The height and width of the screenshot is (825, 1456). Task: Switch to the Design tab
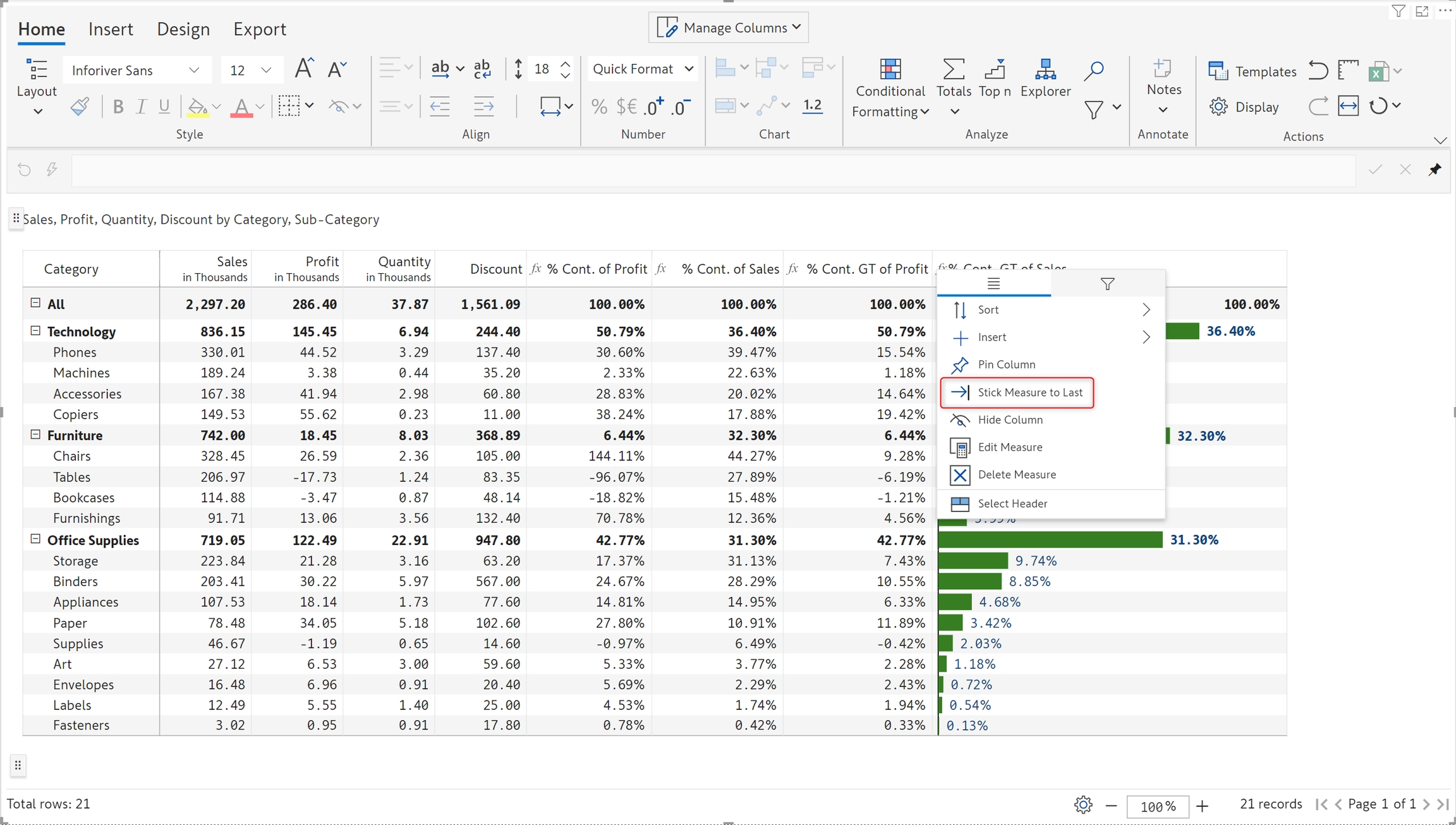click(x=183, y=29)
